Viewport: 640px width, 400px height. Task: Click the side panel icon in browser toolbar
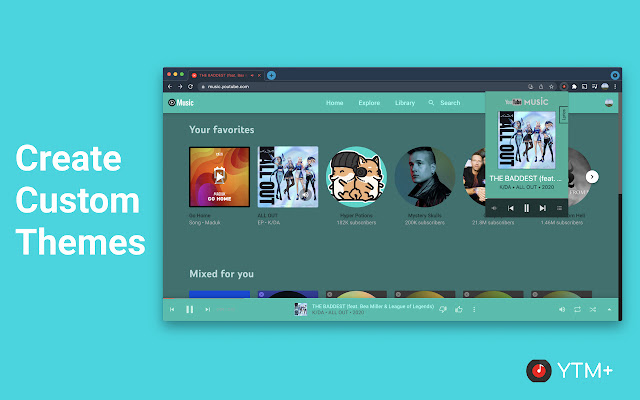pos(584,87)
